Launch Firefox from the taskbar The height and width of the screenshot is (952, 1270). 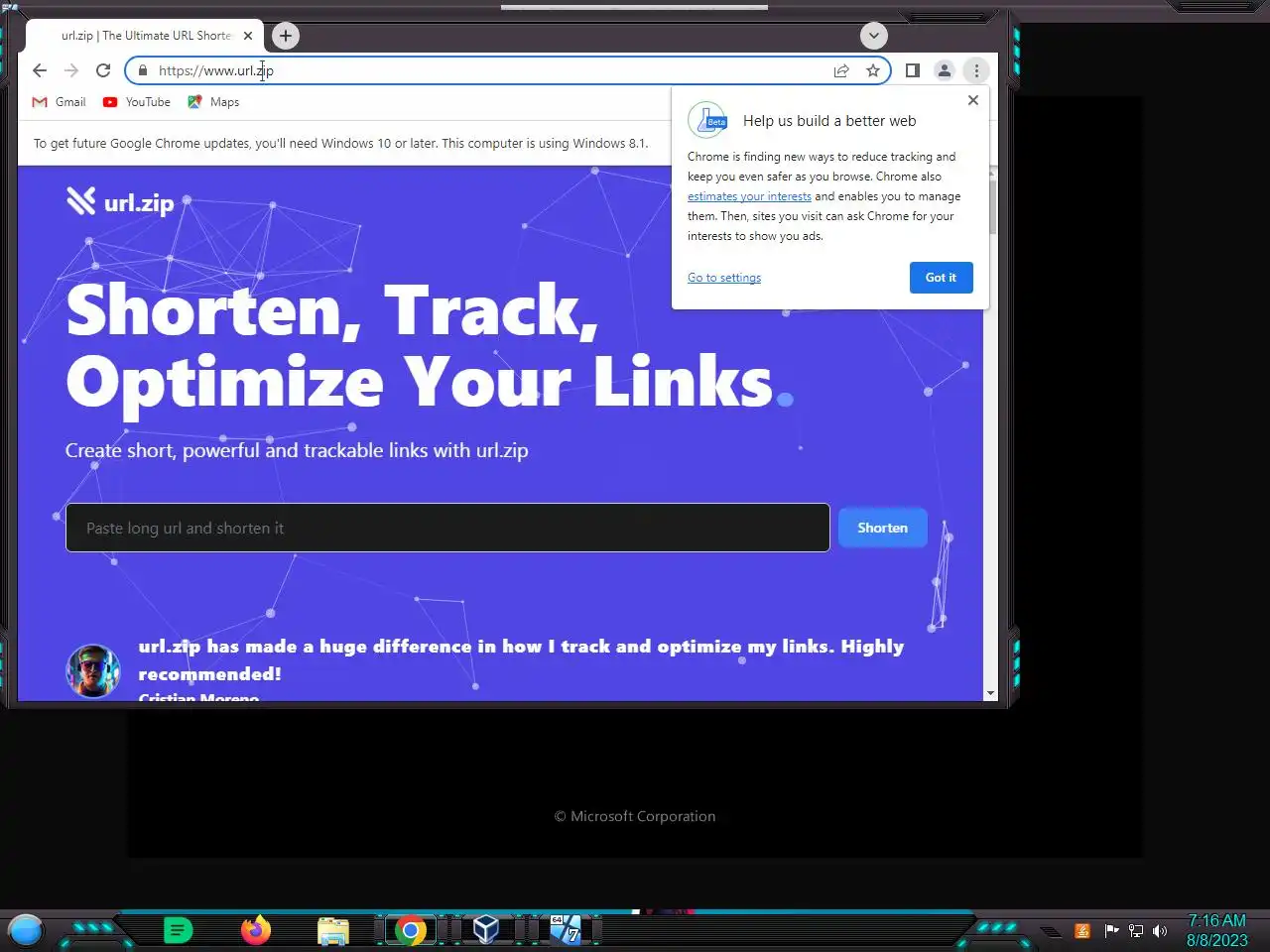pyautogui.click(x=256, y=930)
